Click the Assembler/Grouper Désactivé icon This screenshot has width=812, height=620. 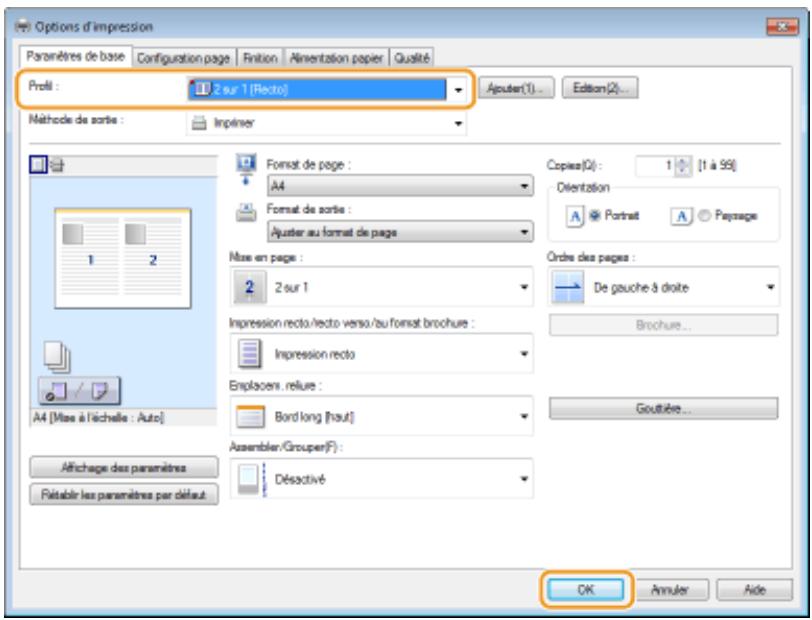[252, 479]
